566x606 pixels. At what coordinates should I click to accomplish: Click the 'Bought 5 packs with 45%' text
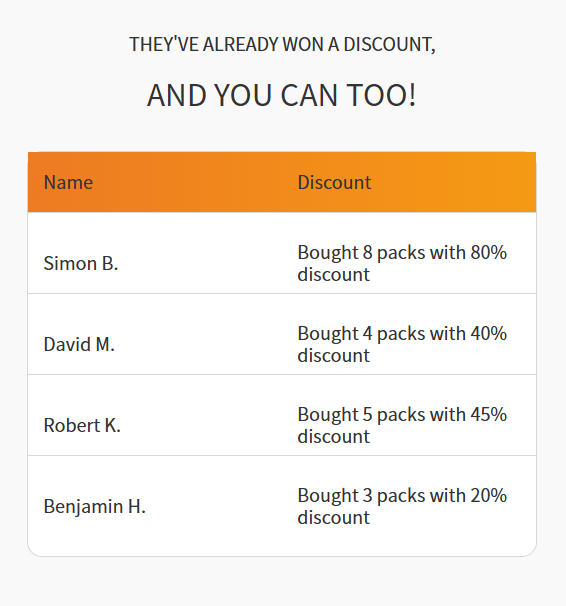click(x=402, y=415)
